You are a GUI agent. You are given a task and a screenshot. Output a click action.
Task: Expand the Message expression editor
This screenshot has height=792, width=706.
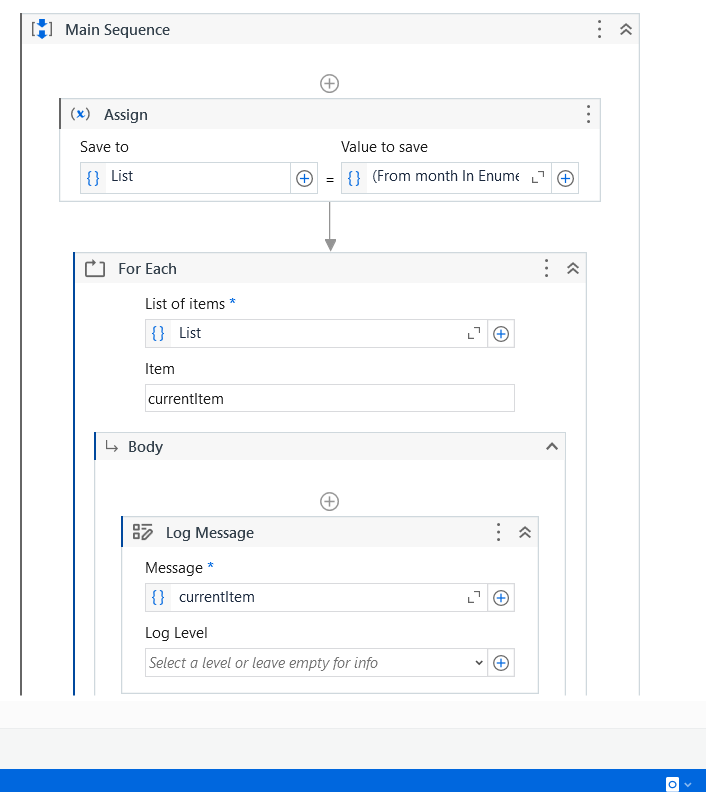(474, 597)
